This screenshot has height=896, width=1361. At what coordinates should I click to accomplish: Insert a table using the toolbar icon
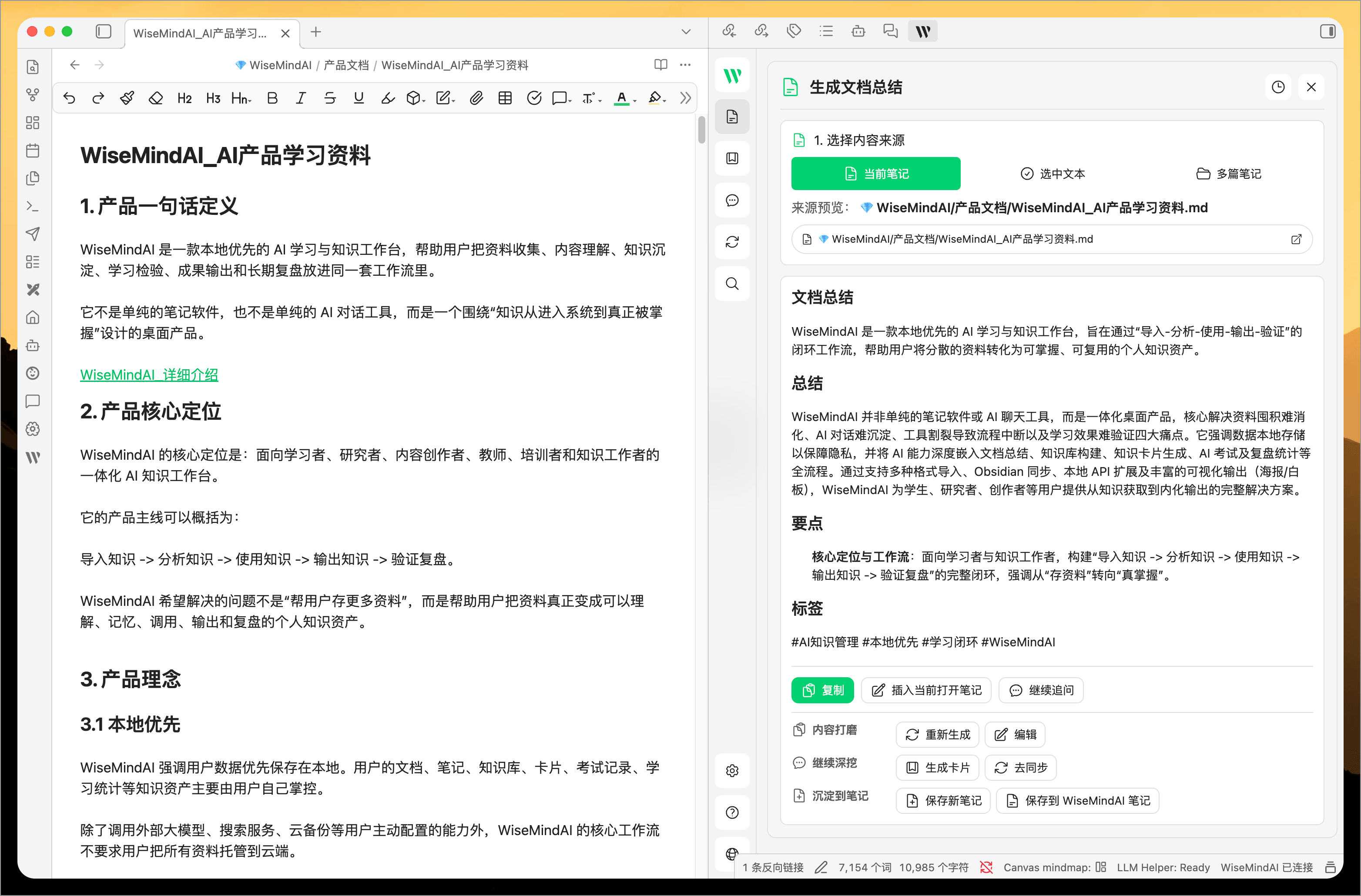tap(505, 98)
